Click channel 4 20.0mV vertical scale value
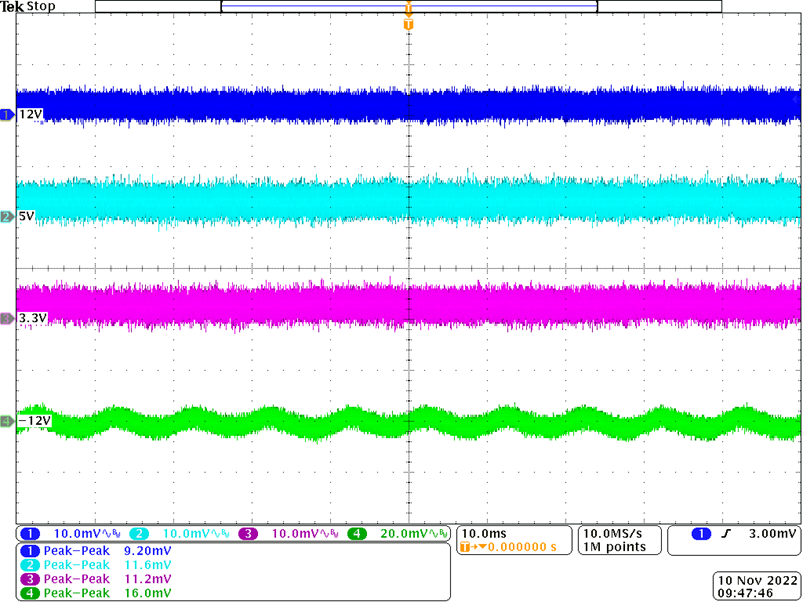Screen dimensions: 803x602 click(x=405, y=534)
